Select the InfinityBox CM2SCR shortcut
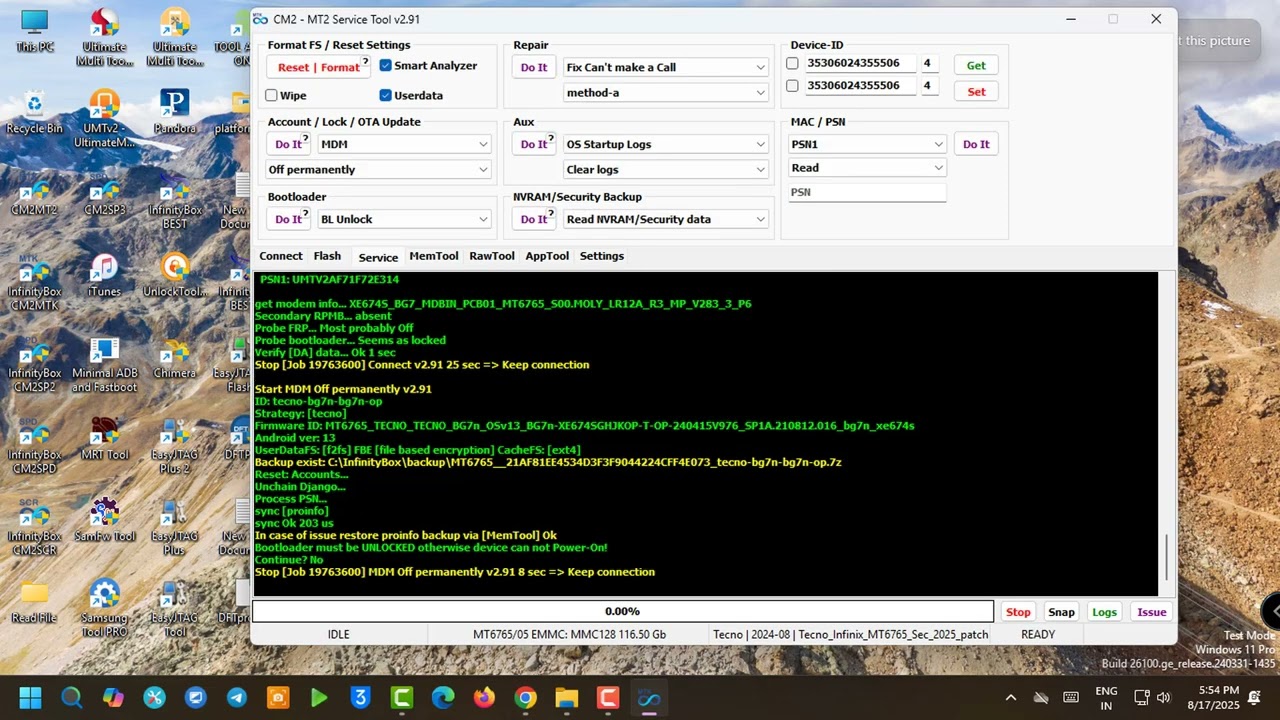Viewport: 1280px width, 720px height. (x=34, y=528)
